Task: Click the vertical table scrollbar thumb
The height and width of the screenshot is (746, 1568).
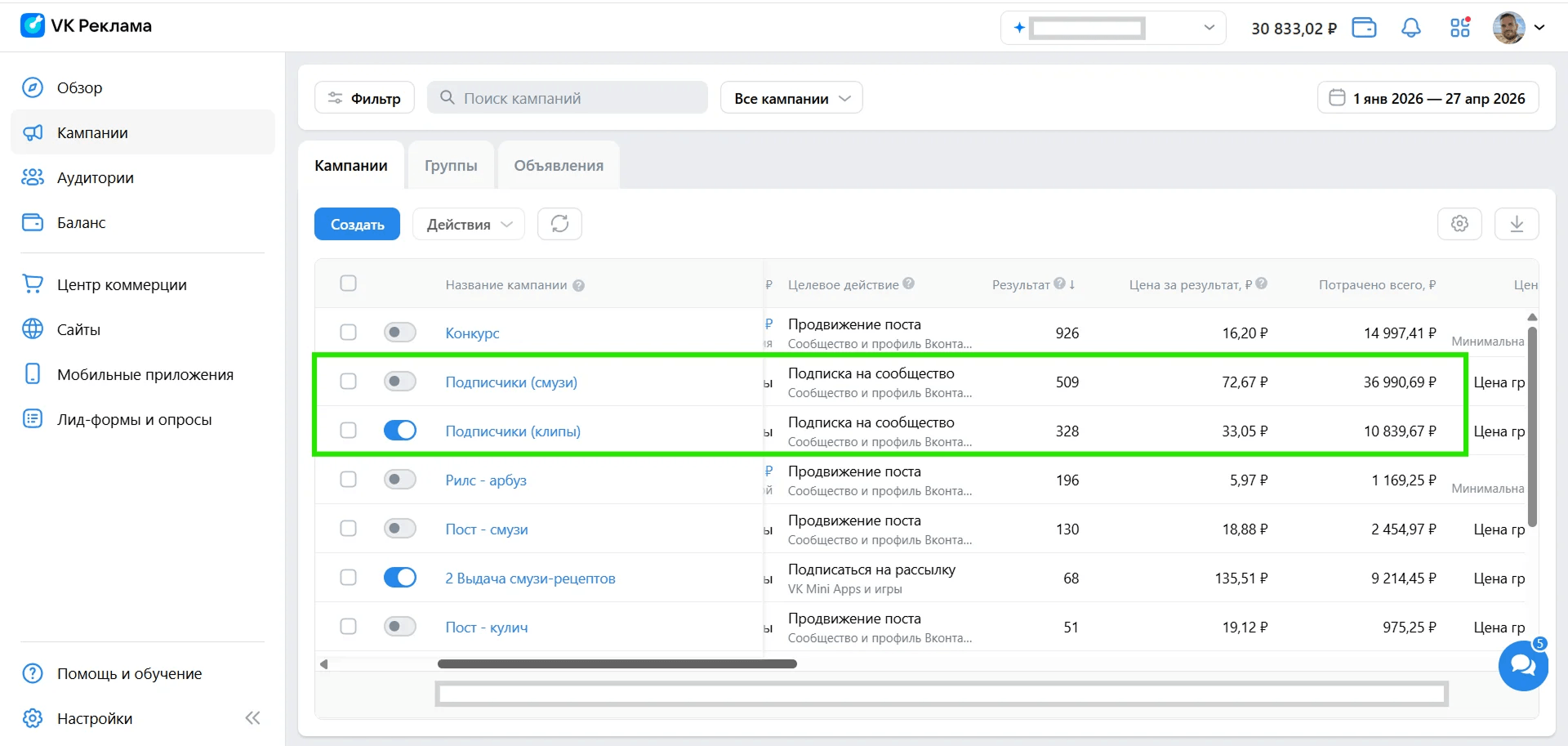Action: point(1532,427)
